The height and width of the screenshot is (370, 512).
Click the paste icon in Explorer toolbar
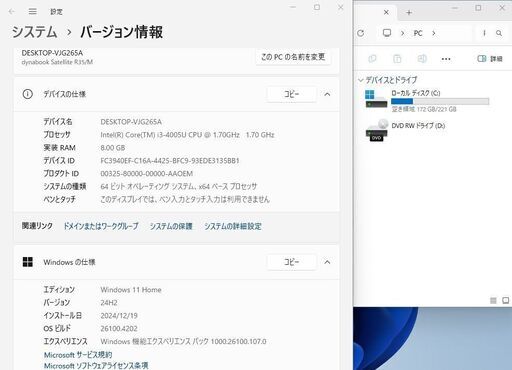click(x=397, y=59)
